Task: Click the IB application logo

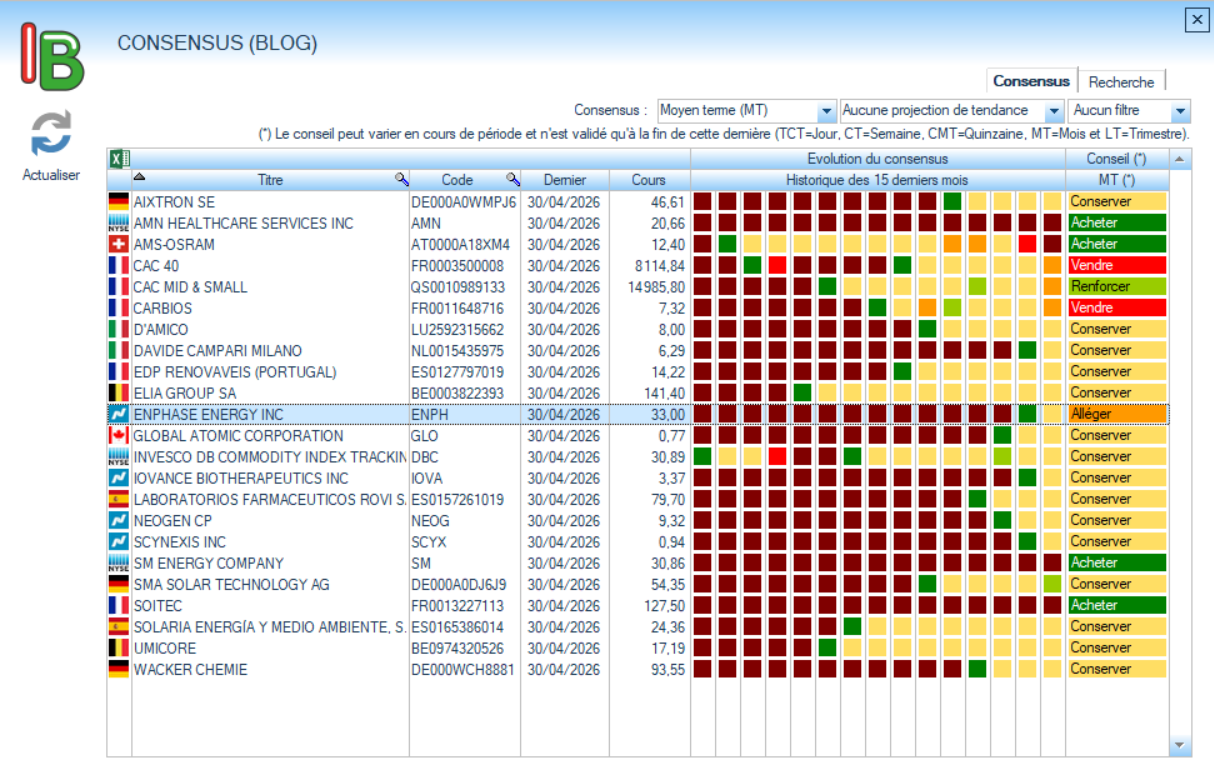Action: 53,57
